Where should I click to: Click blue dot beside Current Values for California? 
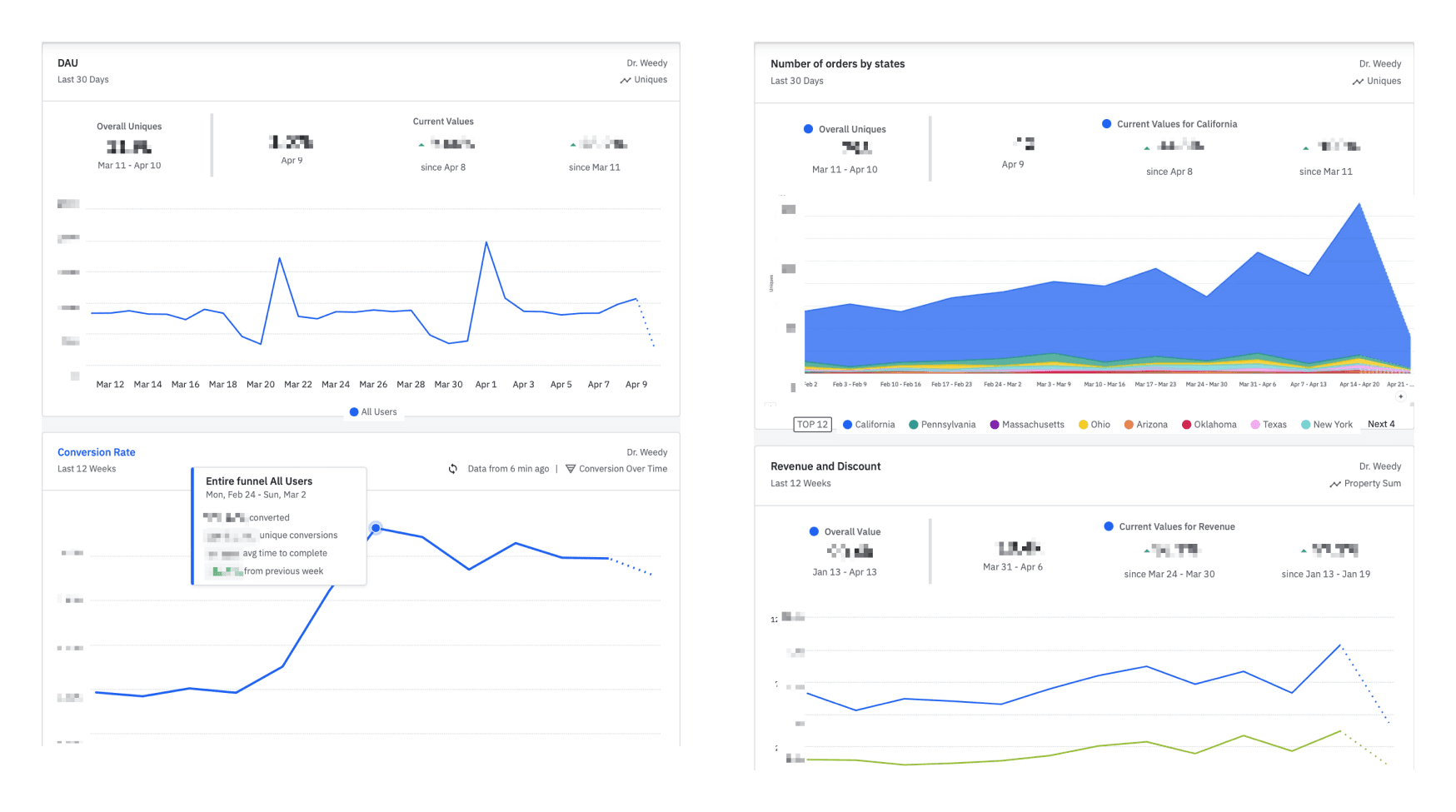coord(1106,124)
